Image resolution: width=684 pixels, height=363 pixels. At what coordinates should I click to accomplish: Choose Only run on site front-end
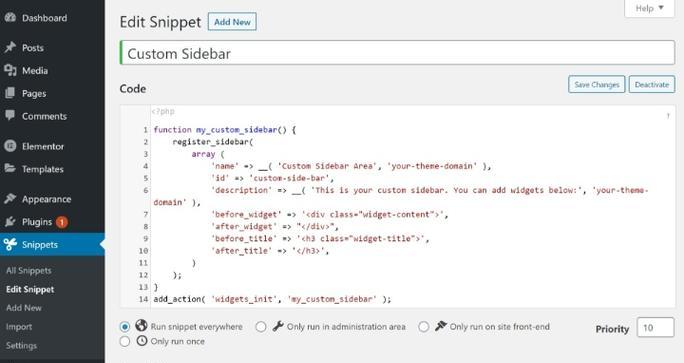coord(424,327)
